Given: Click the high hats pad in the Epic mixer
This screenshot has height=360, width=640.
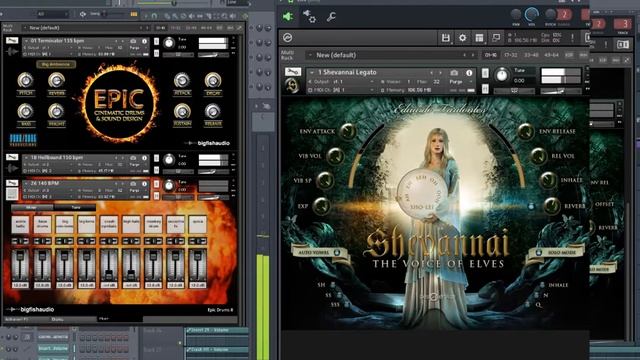Looking at the screenshot, I should point(131,224).
